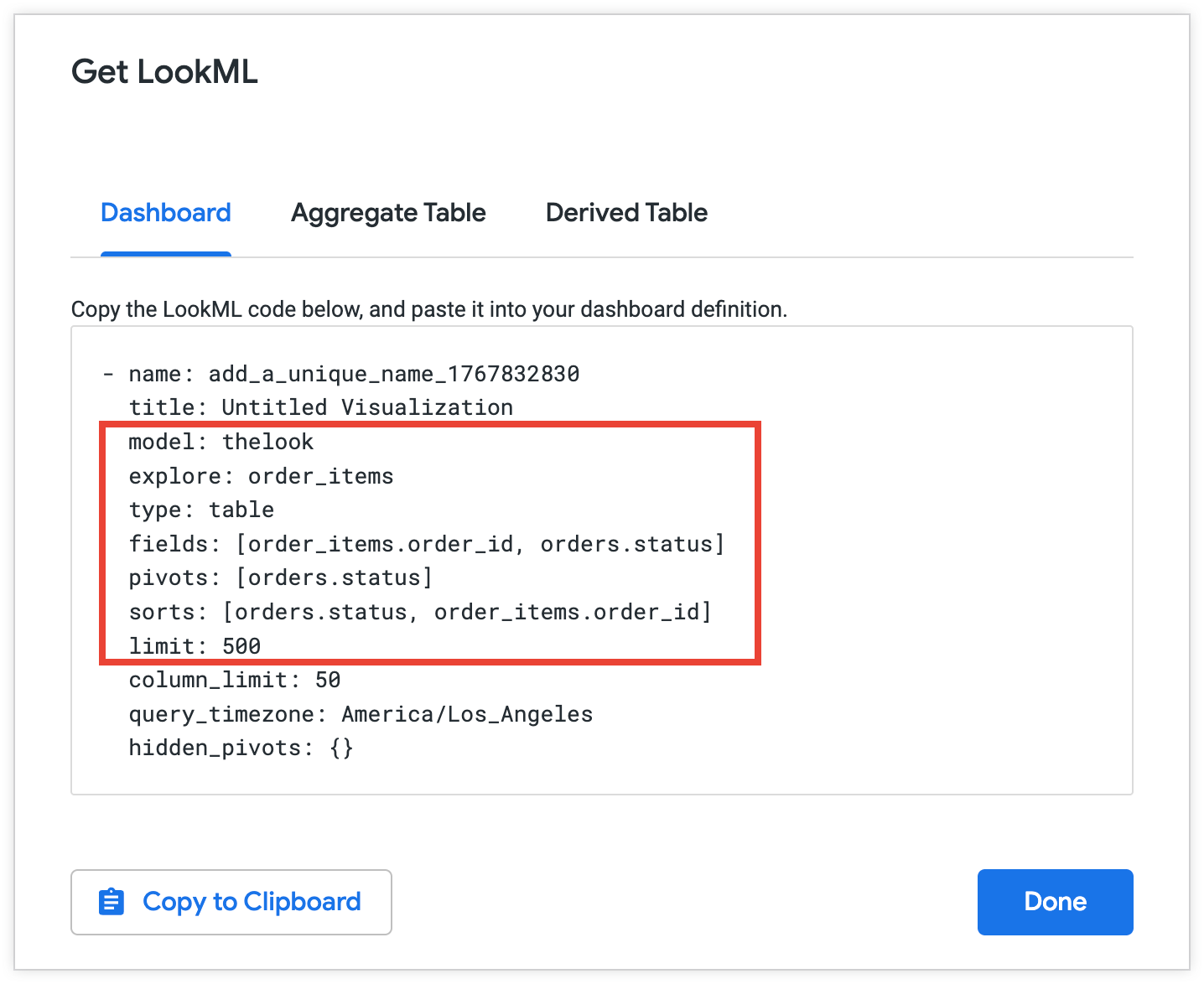The height and width of the screenshot is (984, 1204).
Task: Click the copy-and-paste instruction sentence
Action: [428, 309]
